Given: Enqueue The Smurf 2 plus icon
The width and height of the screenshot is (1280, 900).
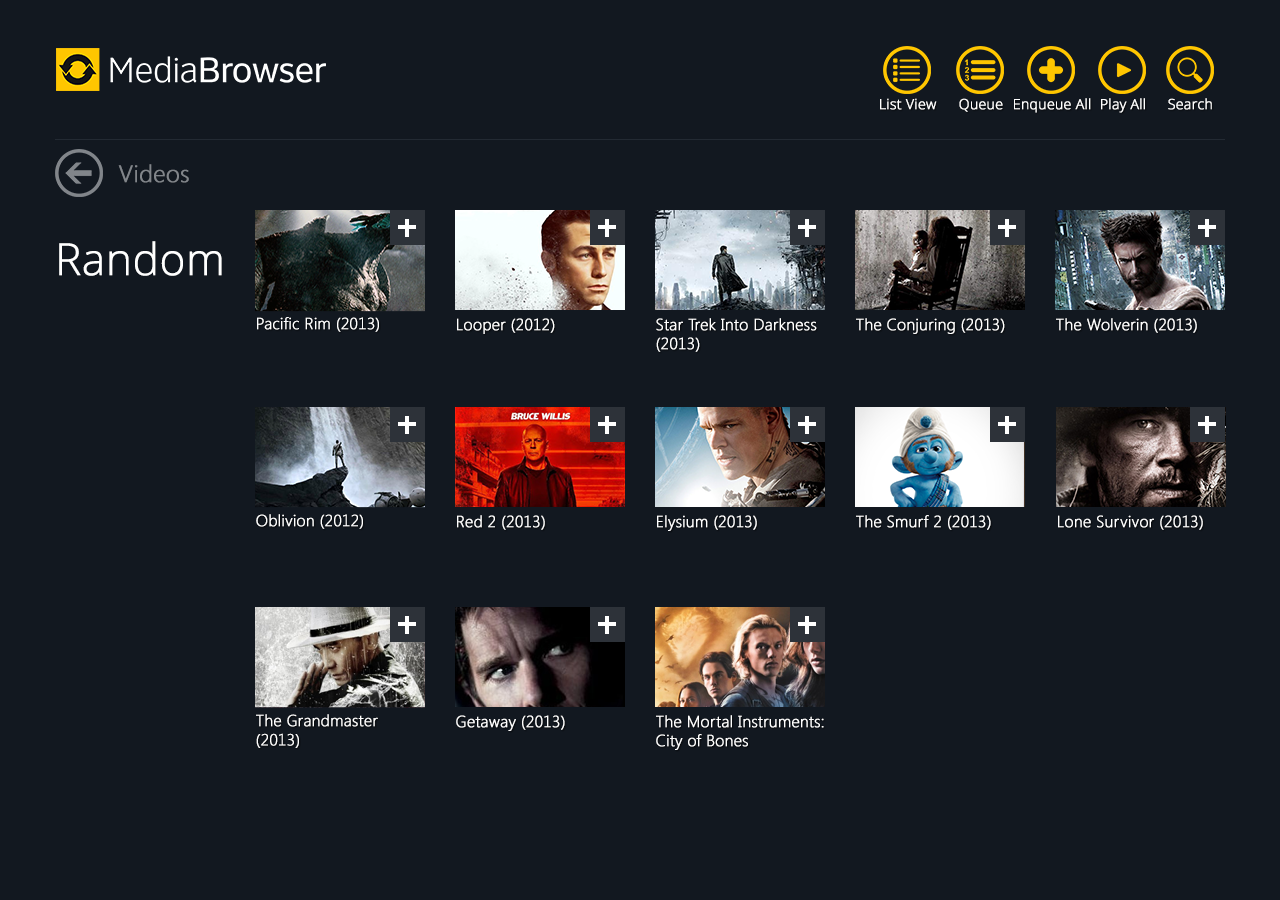Looking at the screenshot, I should pyautogui.click(x=1007, y=425).
